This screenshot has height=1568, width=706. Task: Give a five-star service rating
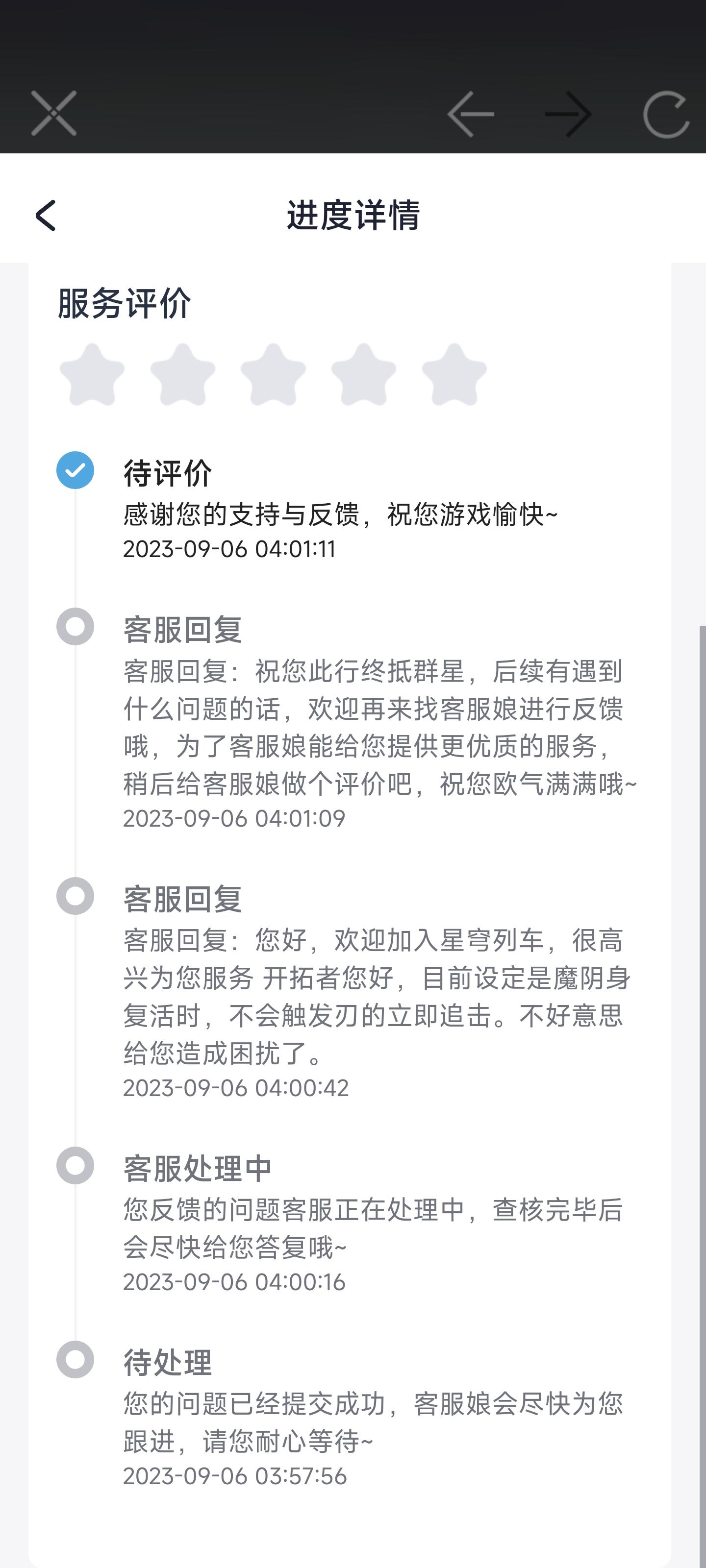[x=454, y=374]
